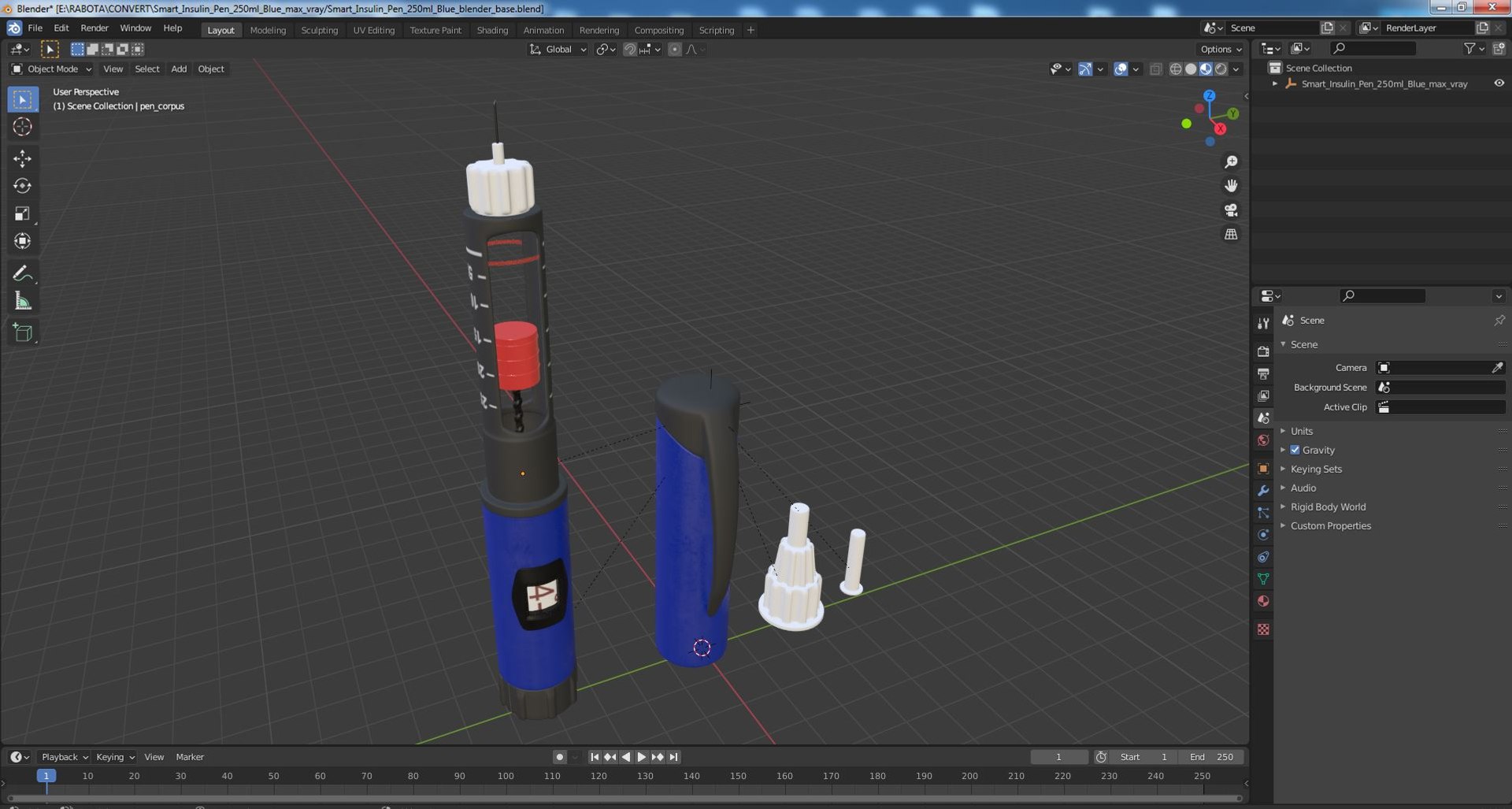Open the Output properties tab
Screen dimensions: 1512x809
1263,373
